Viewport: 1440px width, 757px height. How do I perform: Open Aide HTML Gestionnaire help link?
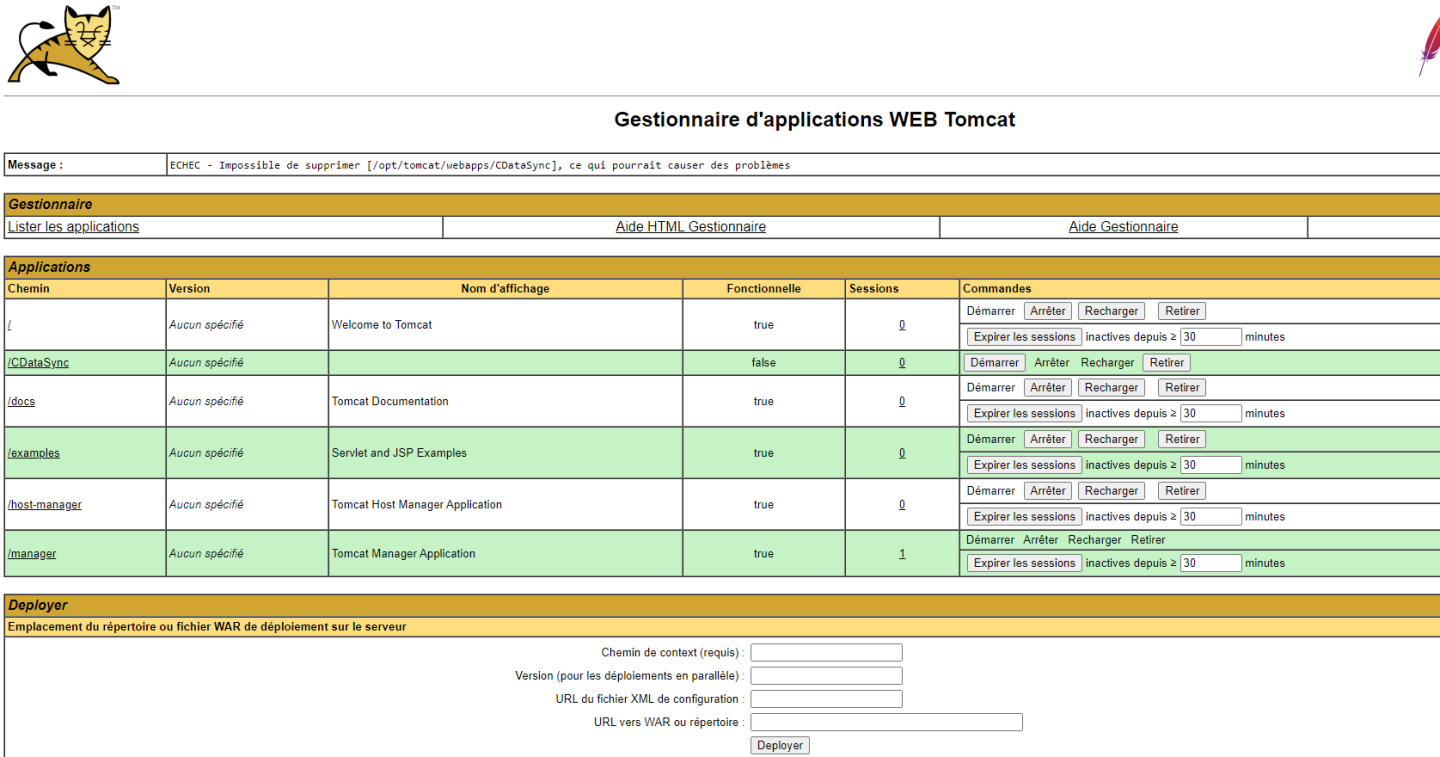pyautogui.click(x=691, y=227)
